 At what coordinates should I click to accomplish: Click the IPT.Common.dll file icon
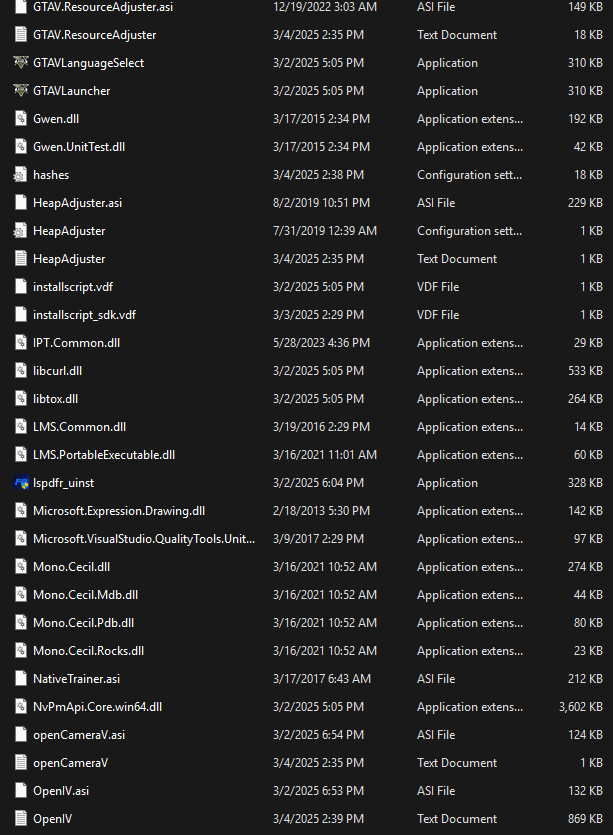(21, 343)
